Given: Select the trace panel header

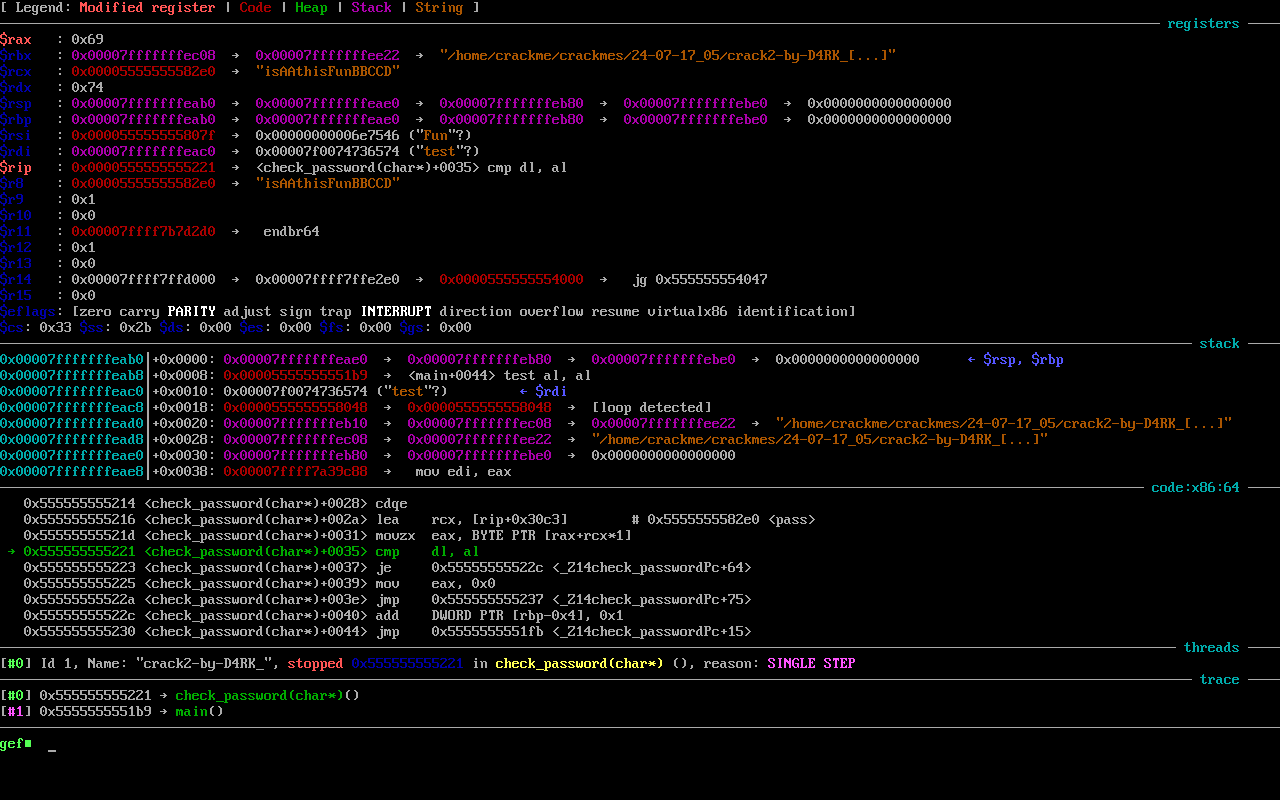Looking at the screenshot, I should tap(1219, 679).
